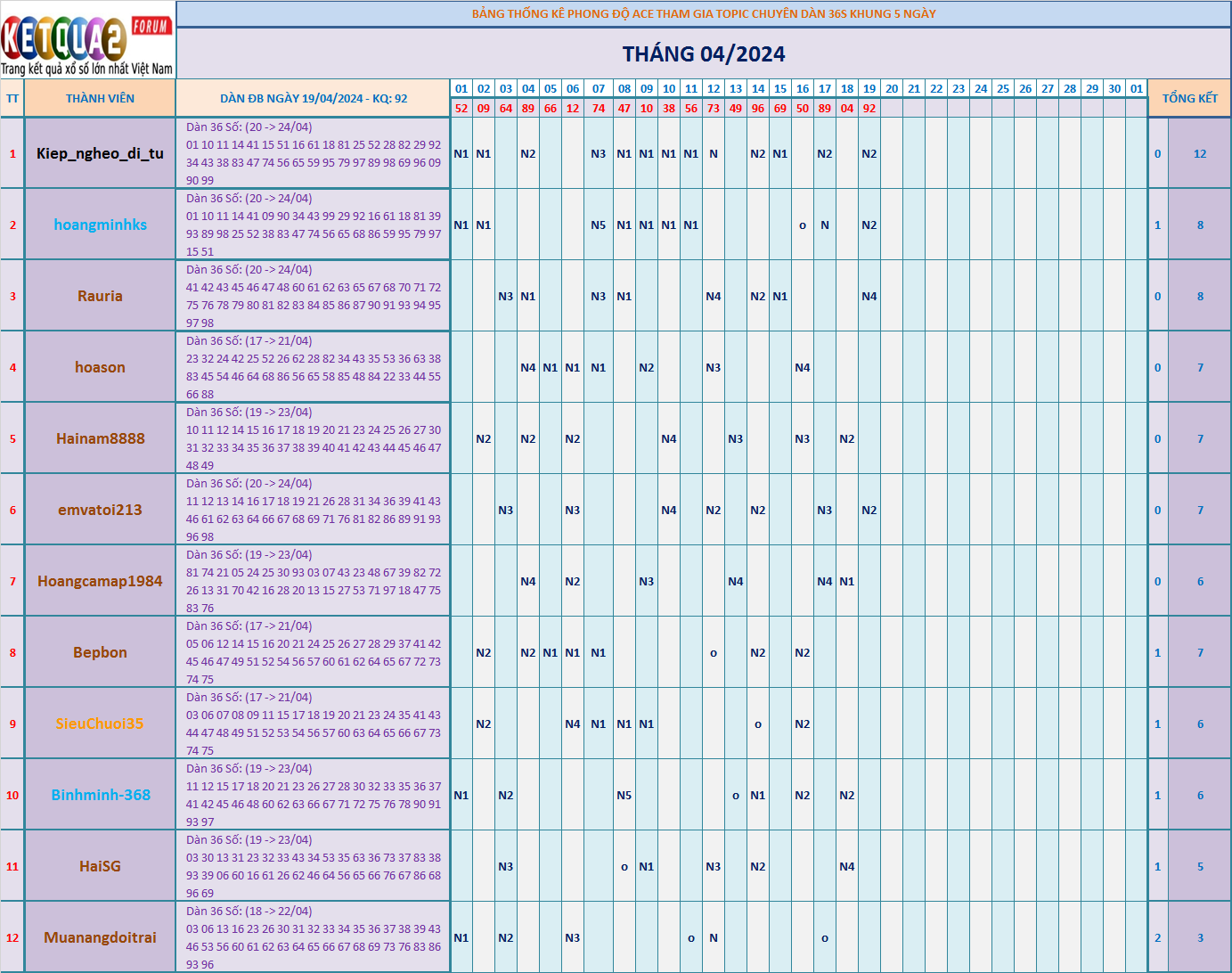Image resolution: width=1232 pixels, height=973 pixels.
Task: Click the DÀN ĐB NGÀY 19/04/2024 header
Action: tap(314, 98)
